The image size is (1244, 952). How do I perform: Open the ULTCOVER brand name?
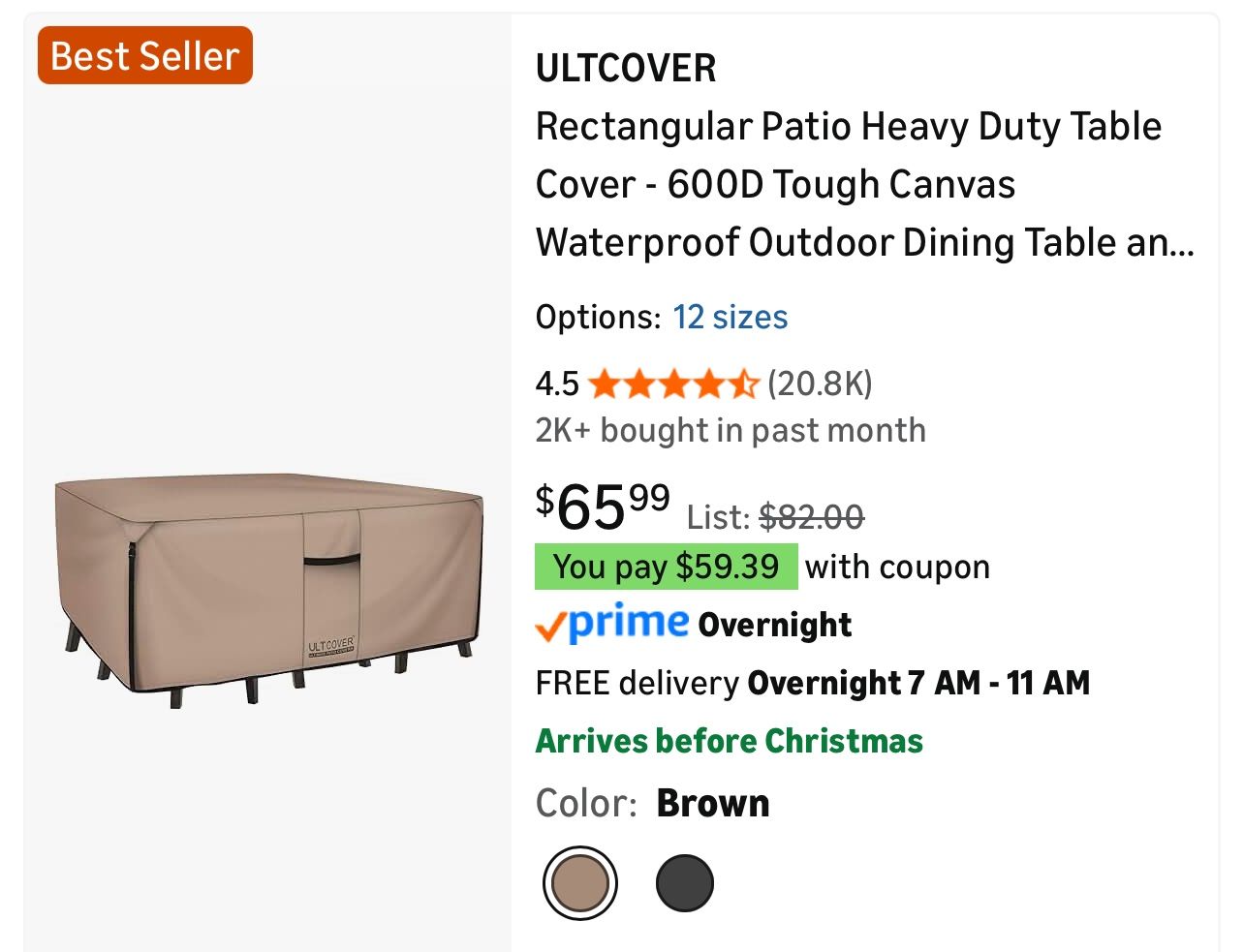[625, 68]
